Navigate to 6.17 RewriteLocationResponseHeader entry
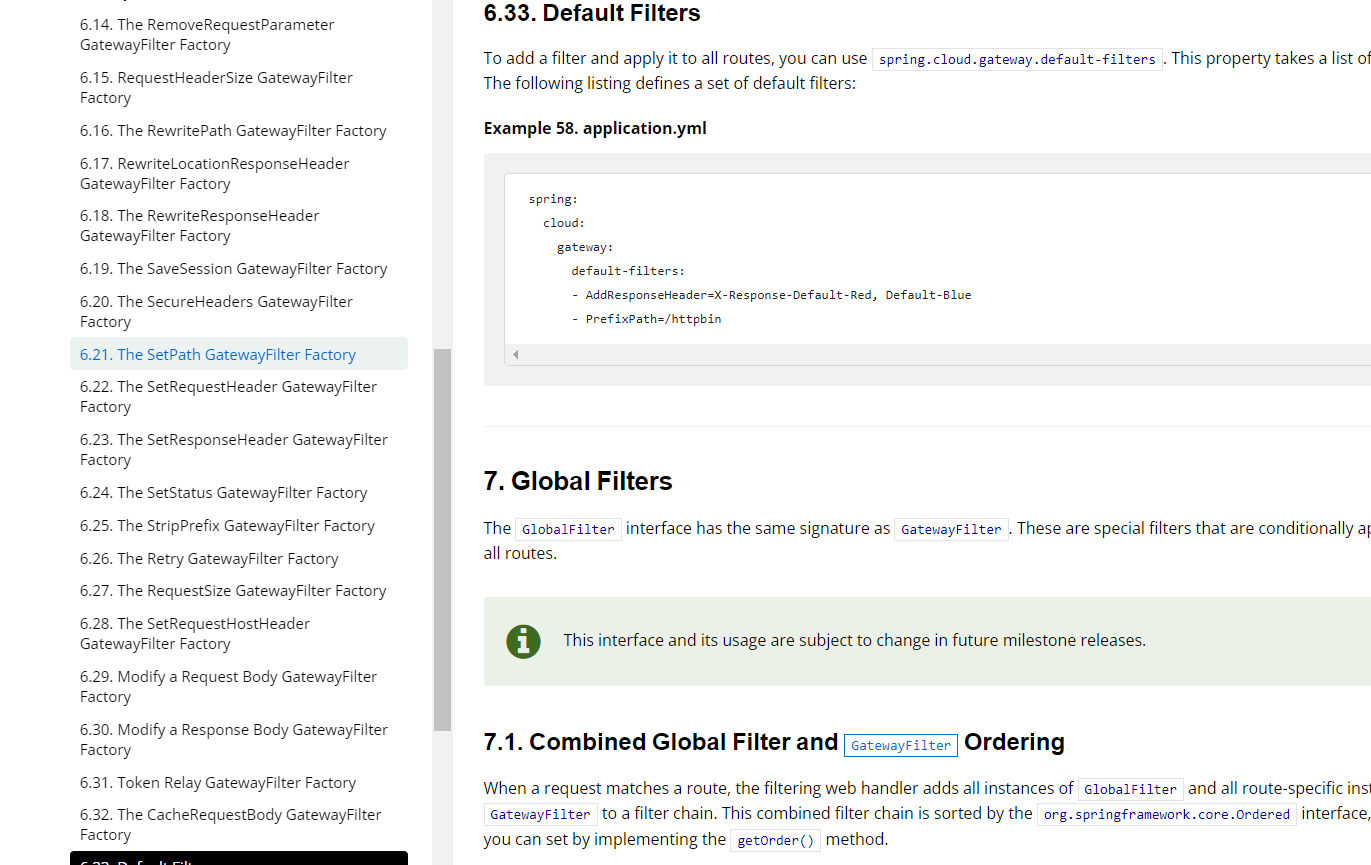The height and width of the screenshot is (865, 1371). click(x=214, y=174)
